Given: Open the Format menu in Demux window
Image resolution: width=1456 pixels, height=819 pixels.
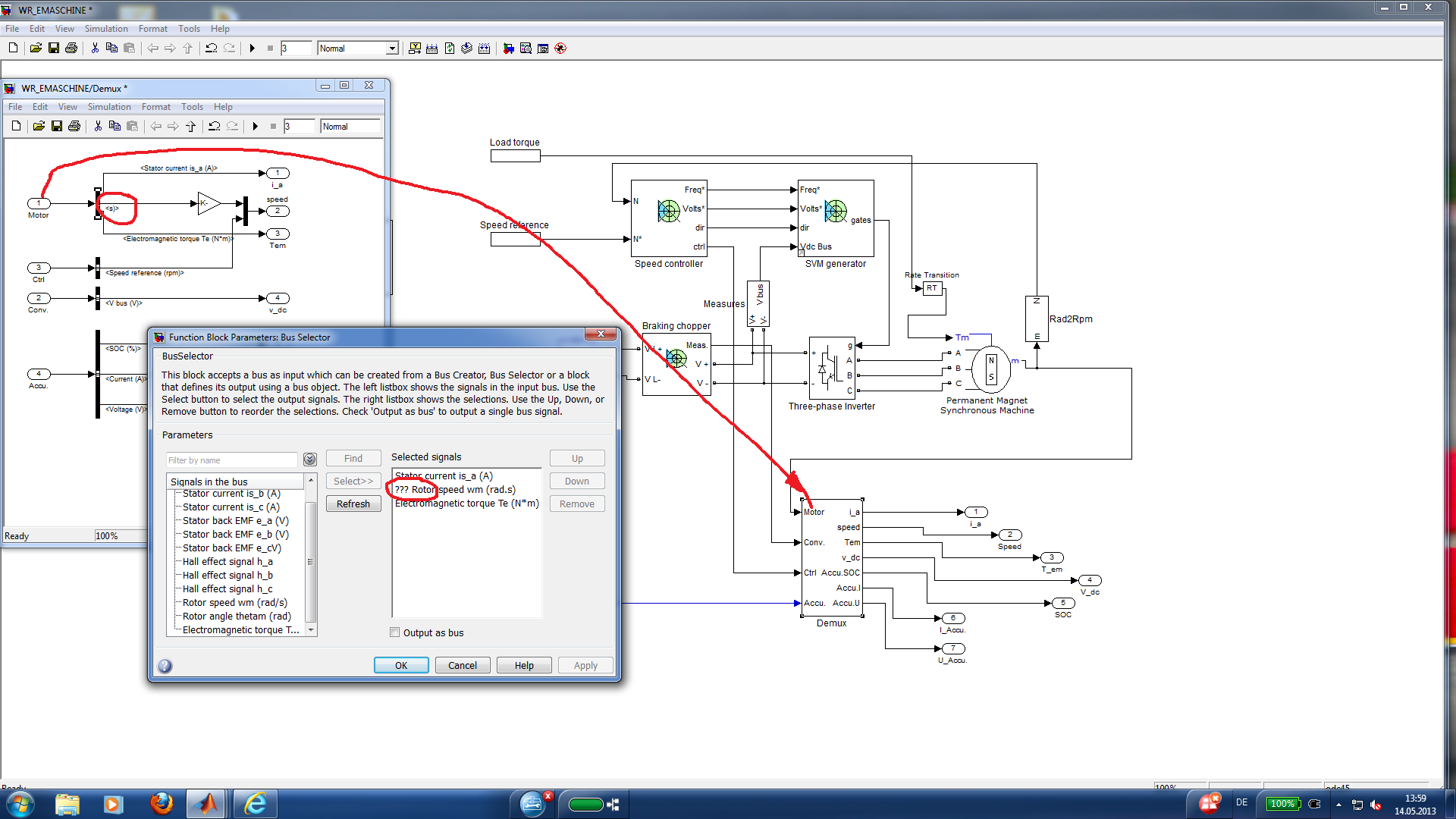Looking at the screenshot, I should point(155,107).
